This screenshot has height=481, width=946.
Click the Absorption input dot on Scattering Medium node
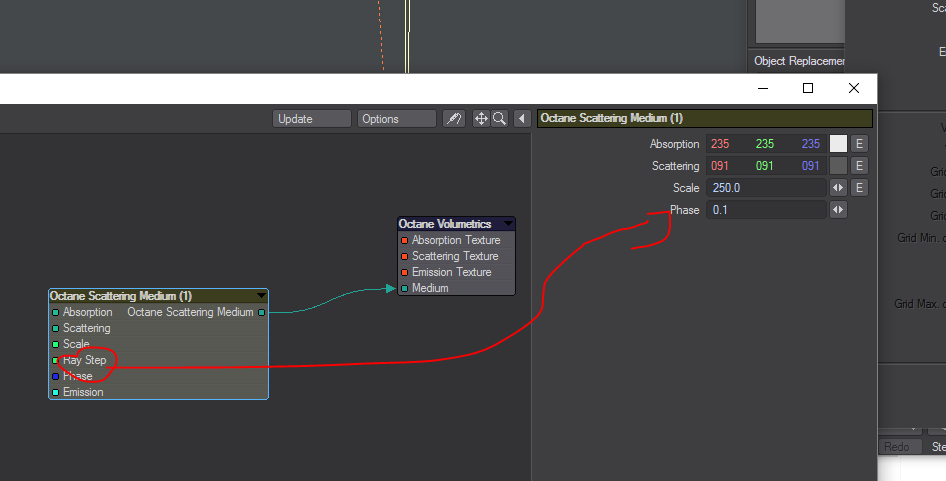(x=56, y=313)
